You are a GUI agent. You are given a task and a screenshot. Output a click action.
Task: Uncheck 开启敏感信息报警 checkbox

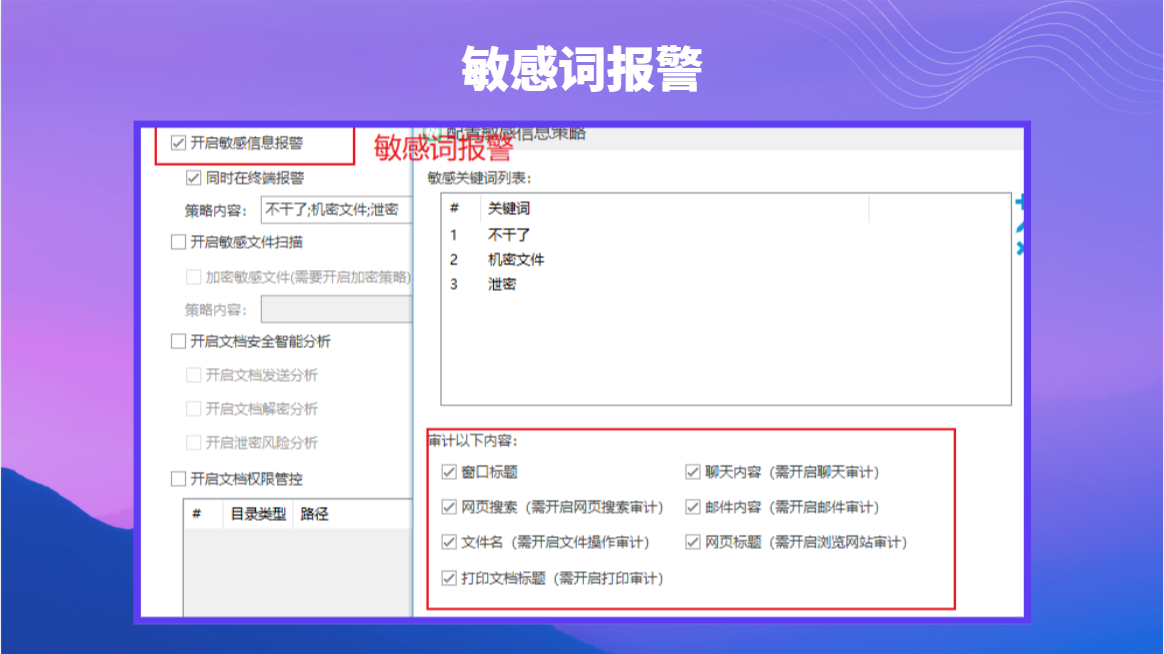point(178,143)
